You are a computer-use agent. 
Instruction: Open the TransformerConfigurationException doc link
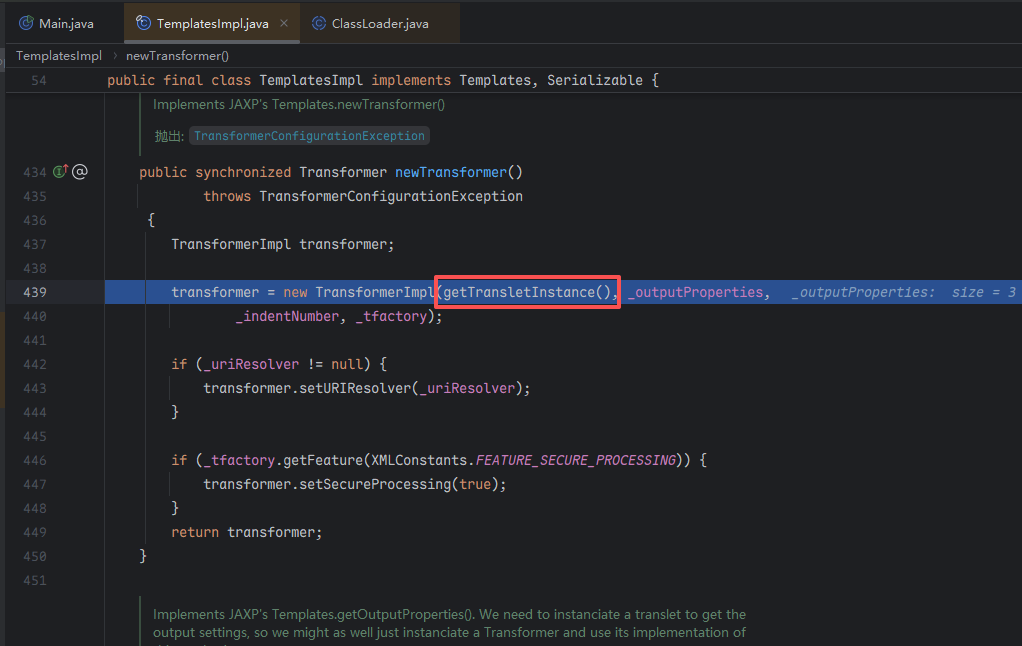pos(309,136)
